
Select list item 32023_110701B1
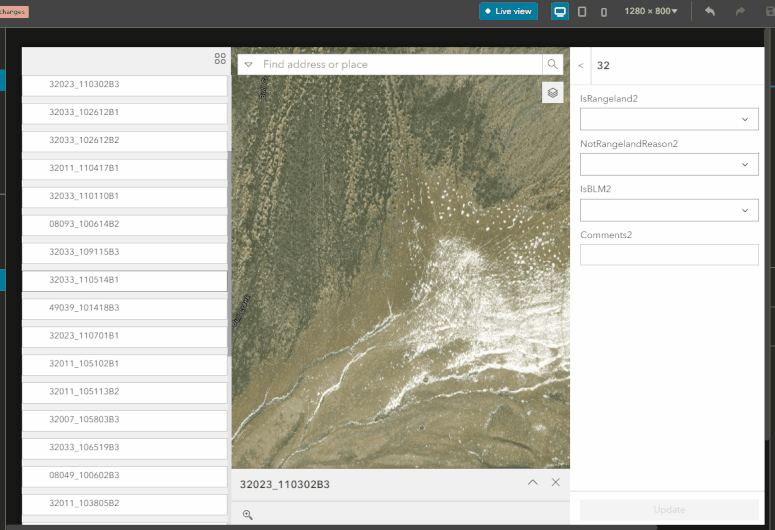click(125, 337)
